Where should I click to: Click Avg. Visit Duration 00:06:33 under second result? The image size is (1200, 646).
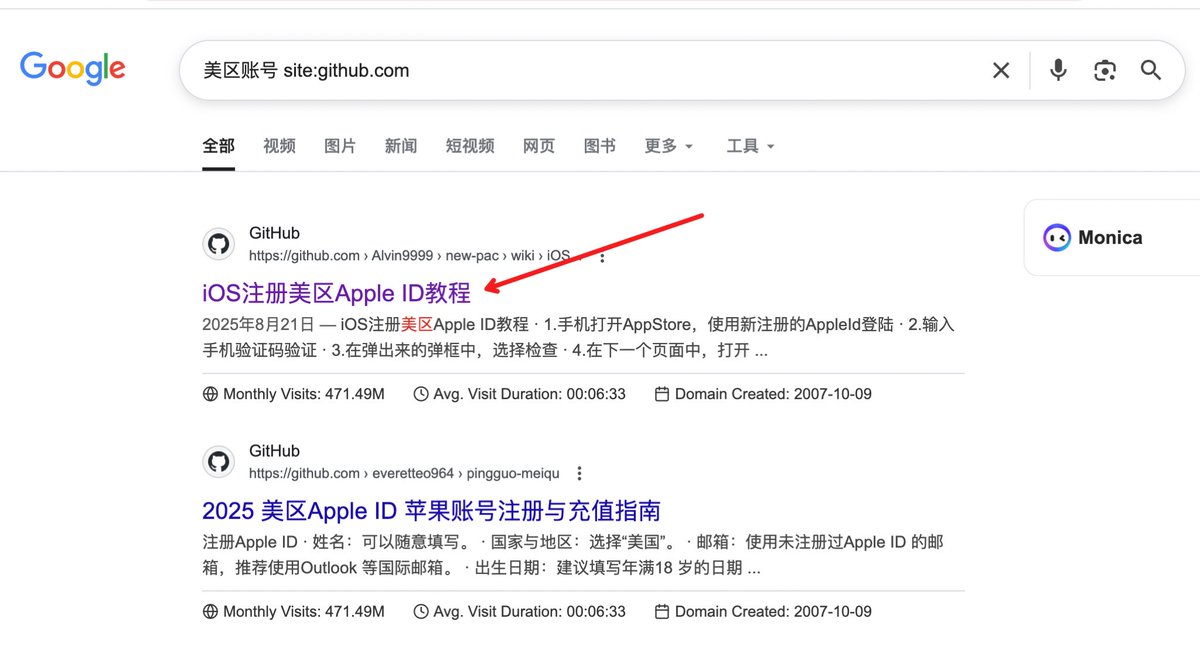tap(530, 611)
